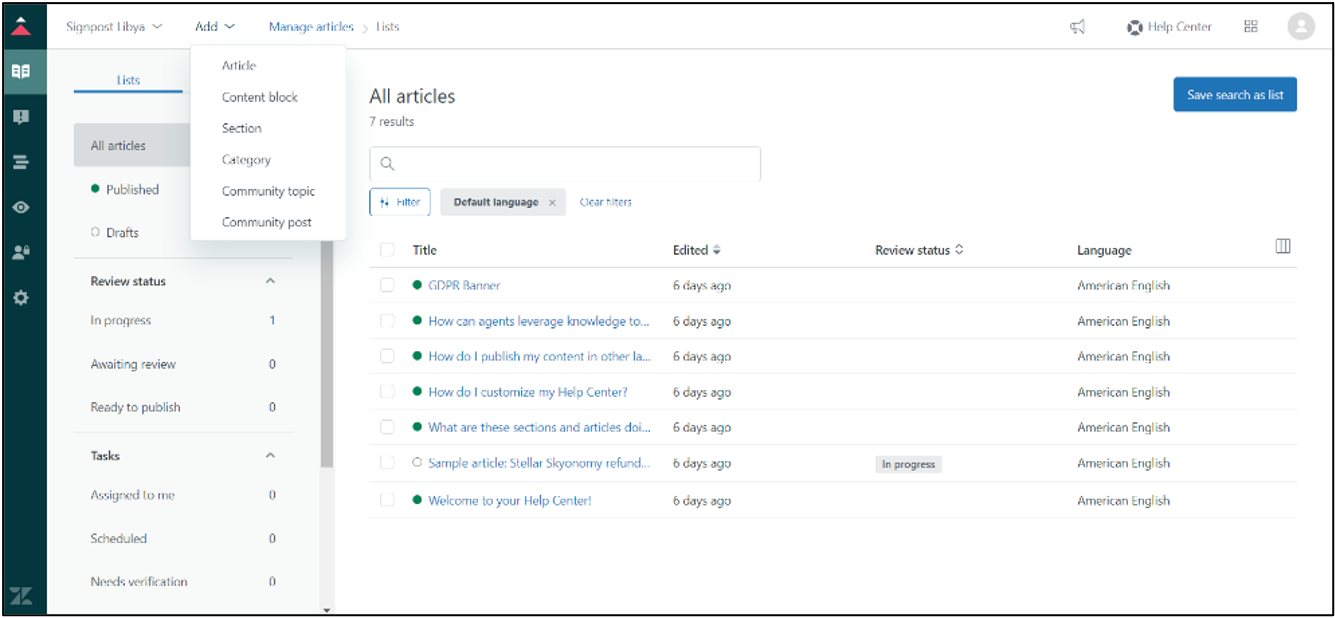Tick the select-all checkbox in table header
The image size is (1335, 618).
click(387, 250)
